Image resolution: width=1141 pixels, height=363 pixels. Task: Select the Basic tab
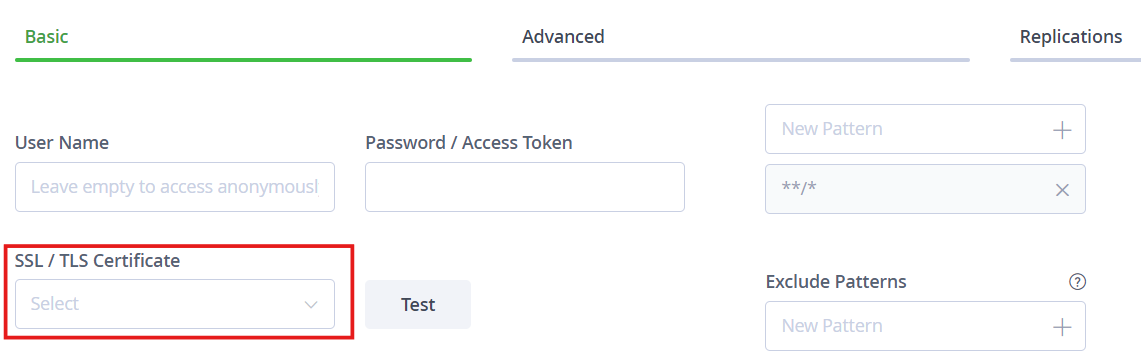pos(47,36)
